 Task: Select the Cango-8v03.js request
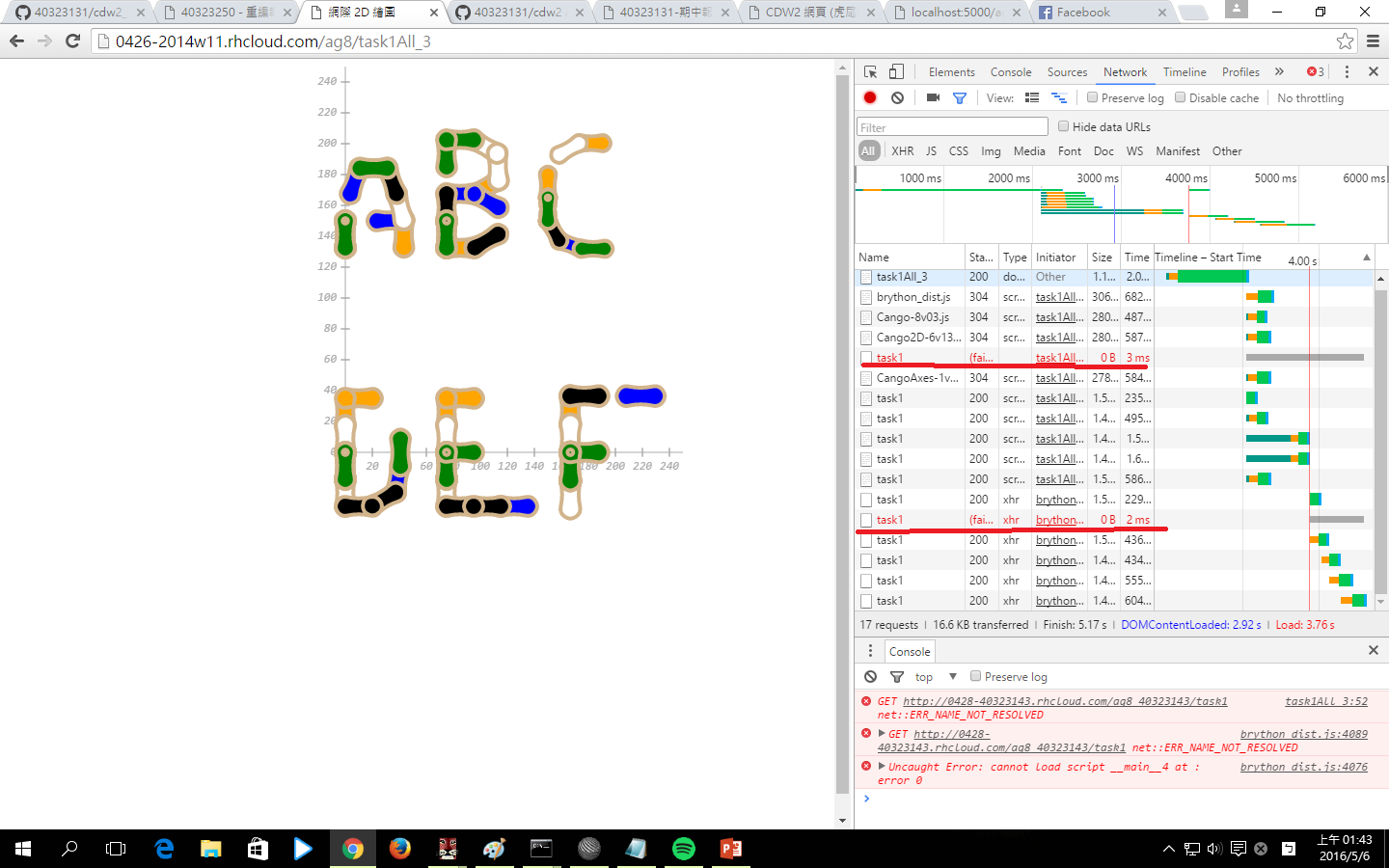(1114, 317)
